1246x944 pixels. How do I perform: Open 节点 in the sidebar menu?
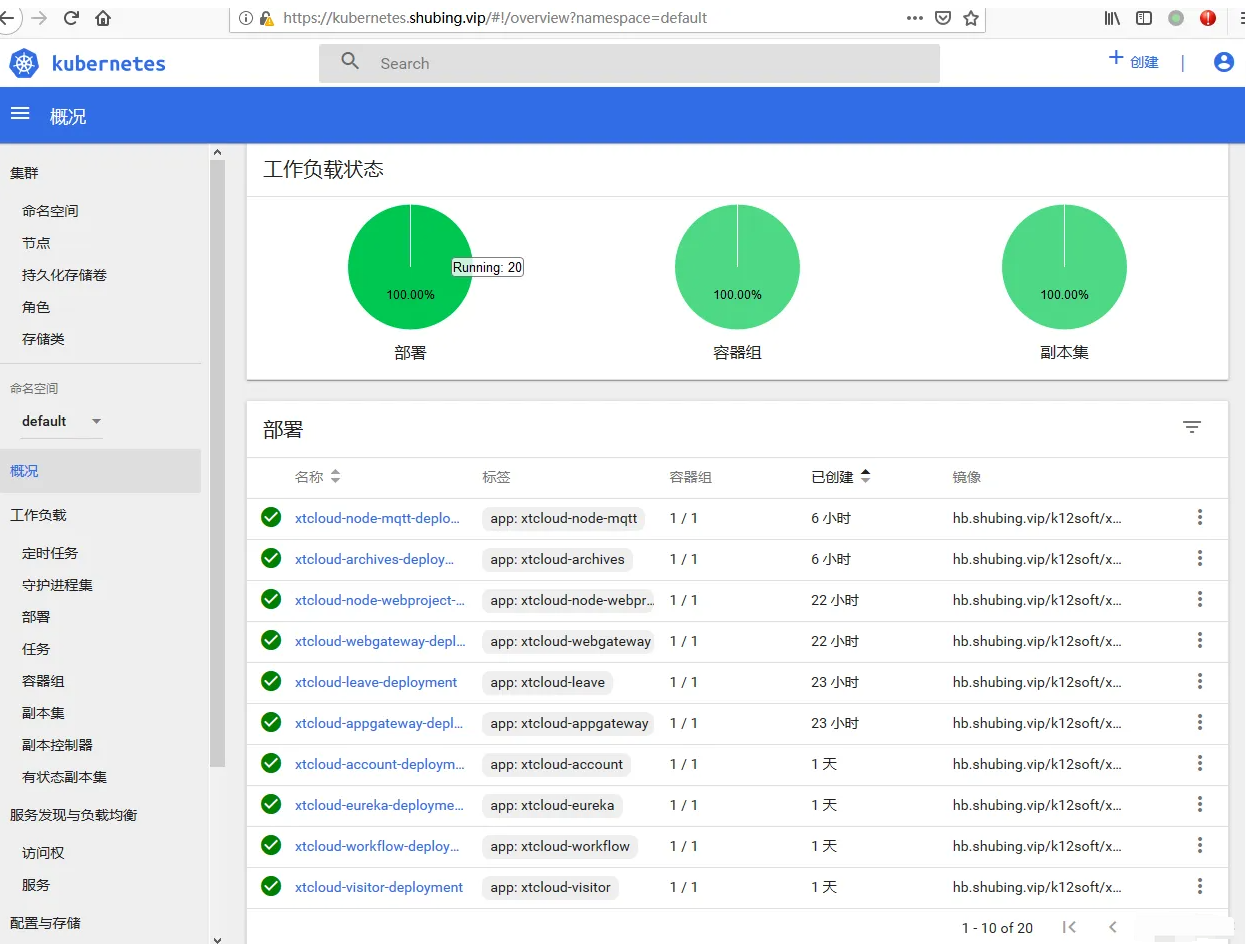pyautogui.click(x=36, y=243)
